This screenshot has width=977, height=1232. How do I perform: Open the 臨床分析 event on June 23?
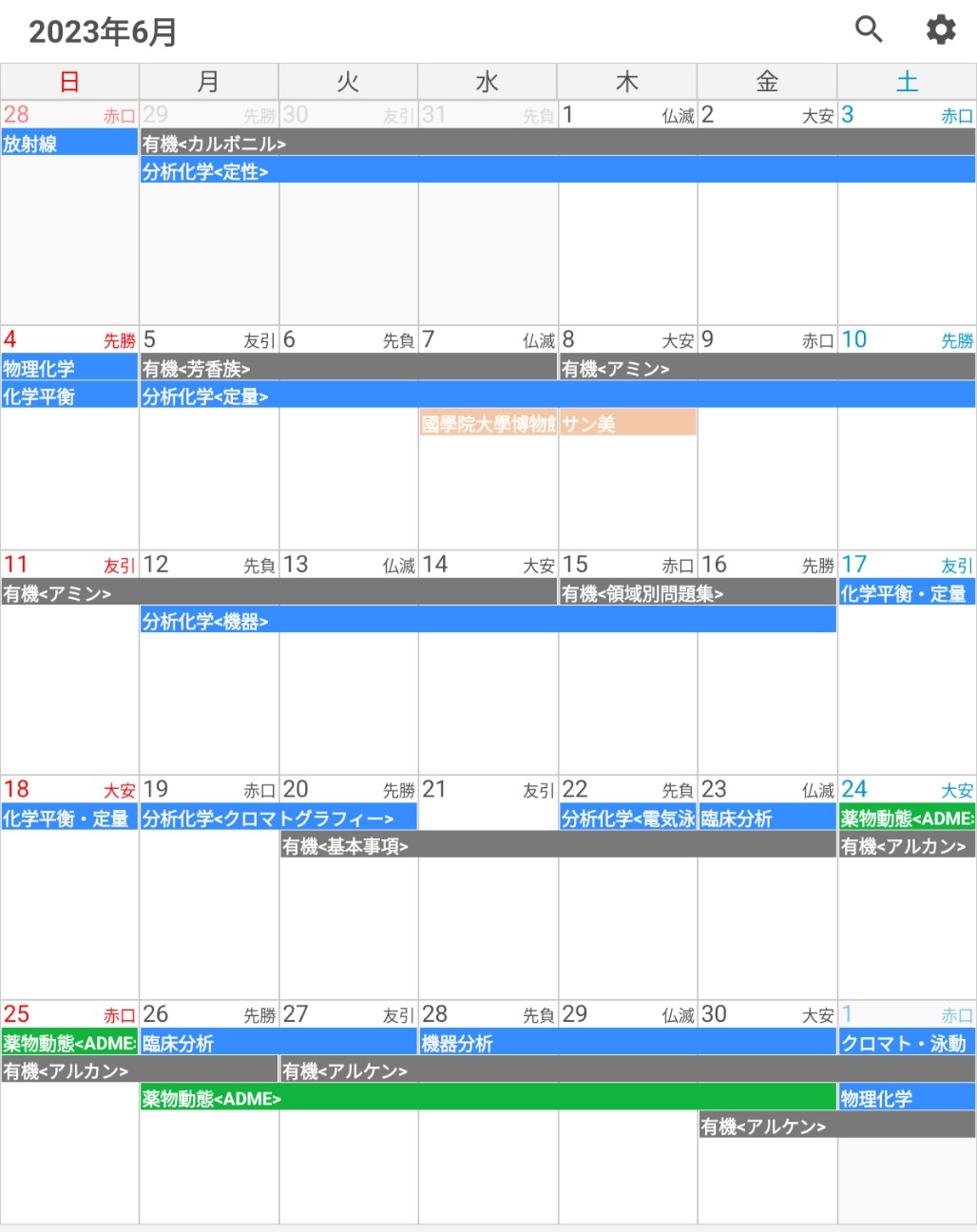click(768, 818)
